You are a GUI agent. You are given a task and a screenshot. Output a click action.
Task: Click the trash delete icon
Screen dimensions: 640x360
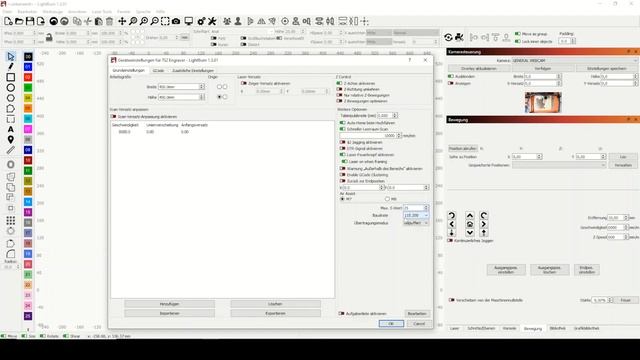[109, 21]
